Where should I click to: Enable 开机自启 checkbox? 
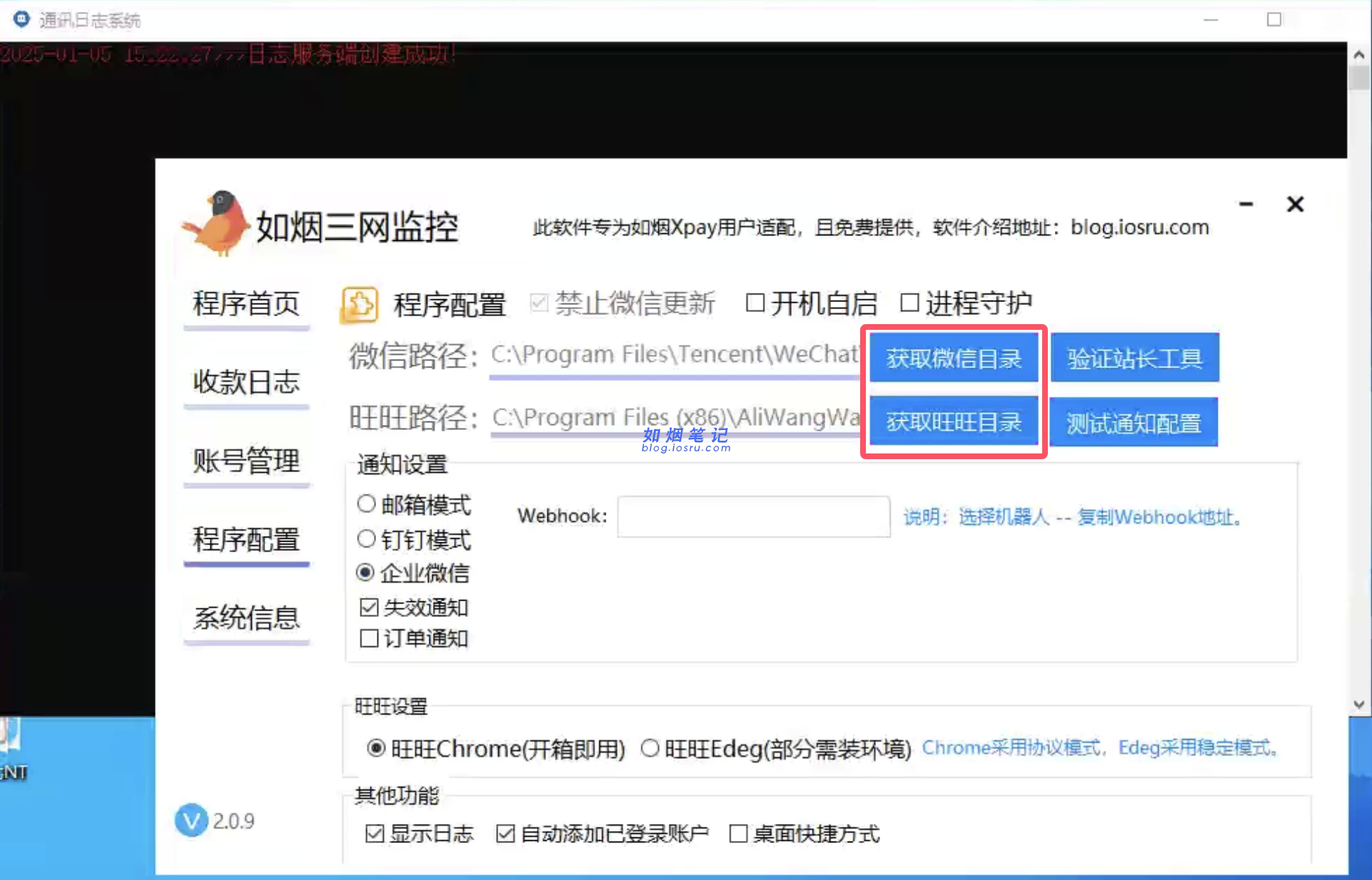[x=811, y=304]
